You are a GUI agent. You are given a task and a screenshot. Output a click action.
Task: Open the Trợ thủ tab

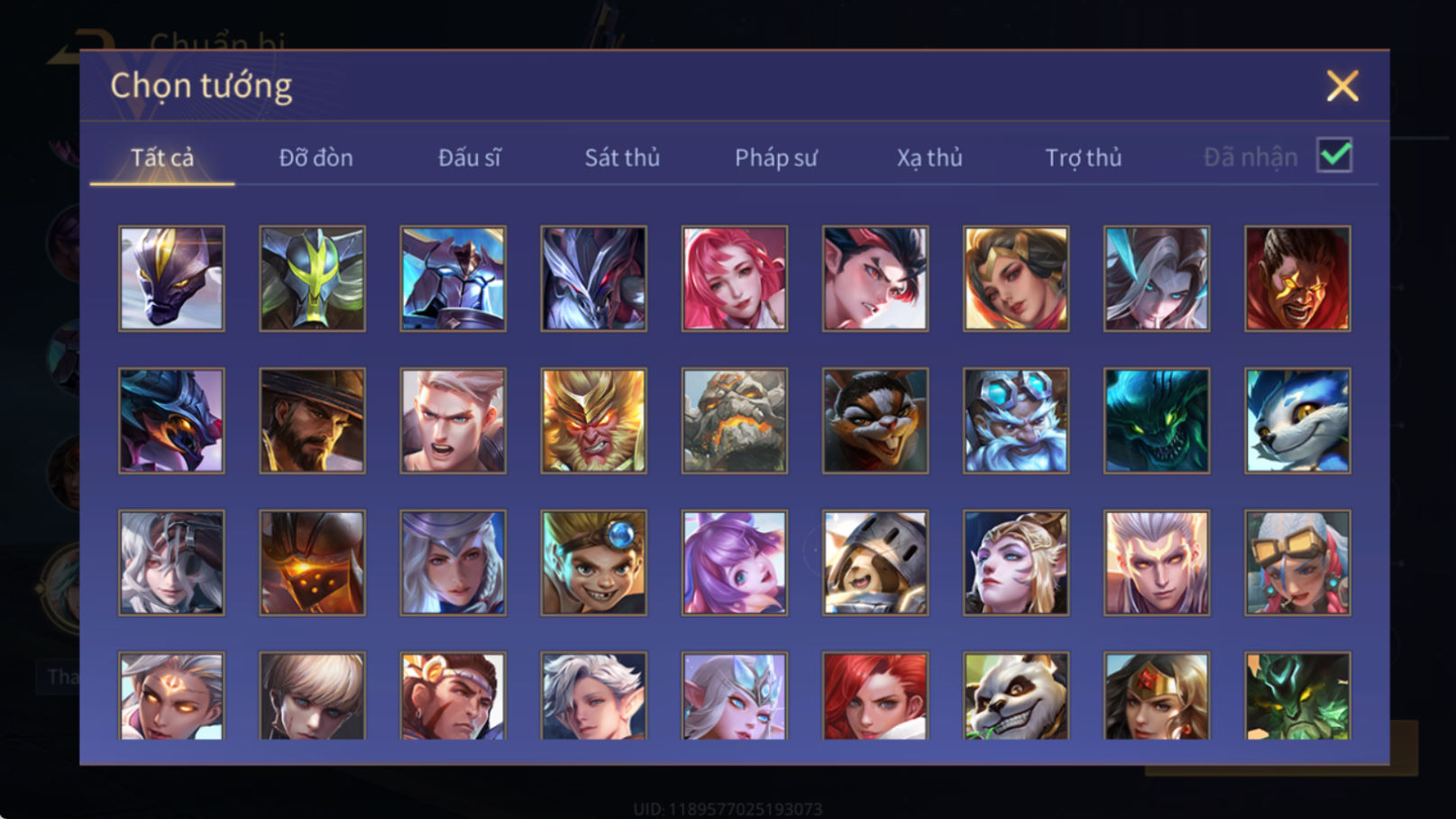coord(1083,158)
